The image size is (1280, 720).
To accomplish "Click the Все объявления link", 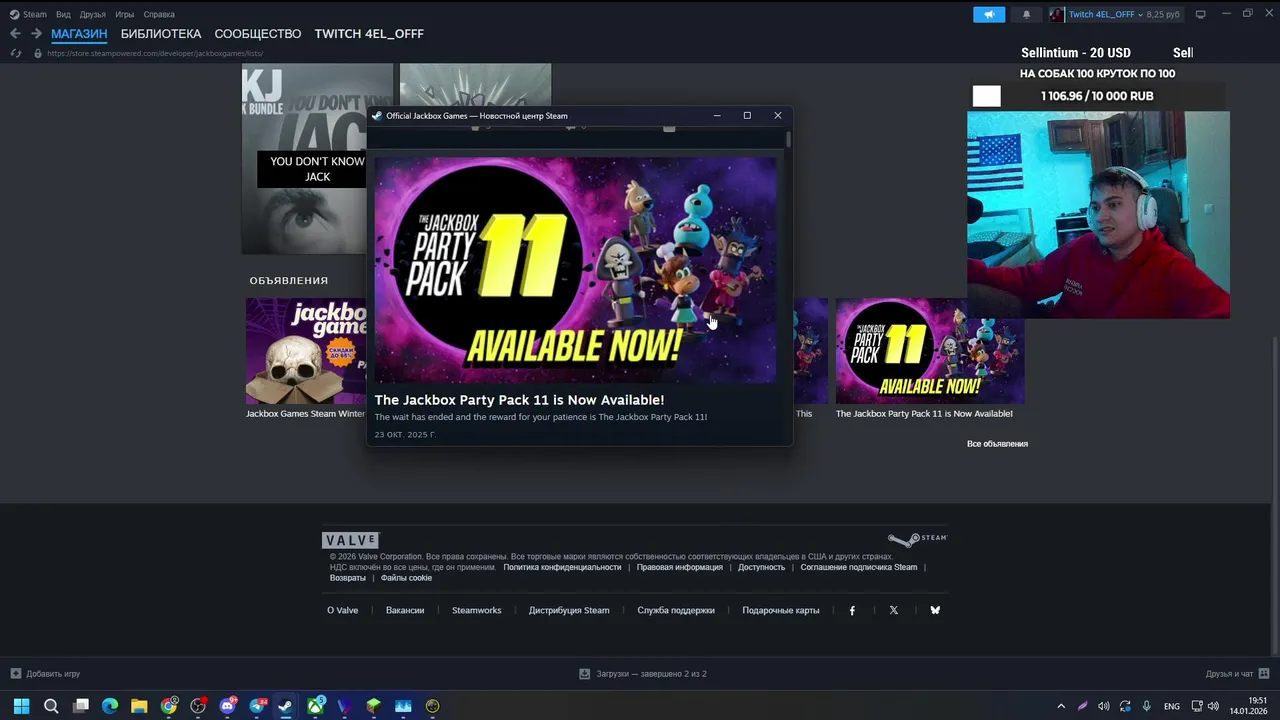I will pos(997,443).
